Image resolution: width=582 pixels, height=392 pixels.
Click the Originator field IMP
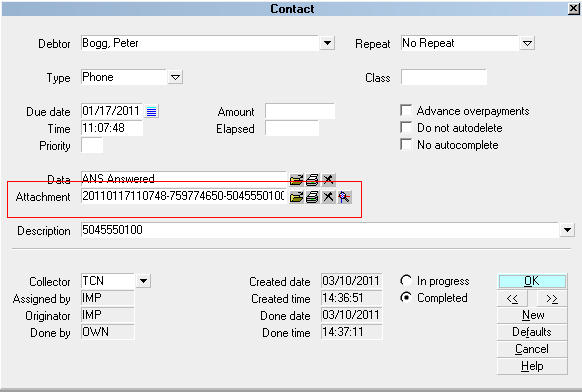(x=108, y=315)
